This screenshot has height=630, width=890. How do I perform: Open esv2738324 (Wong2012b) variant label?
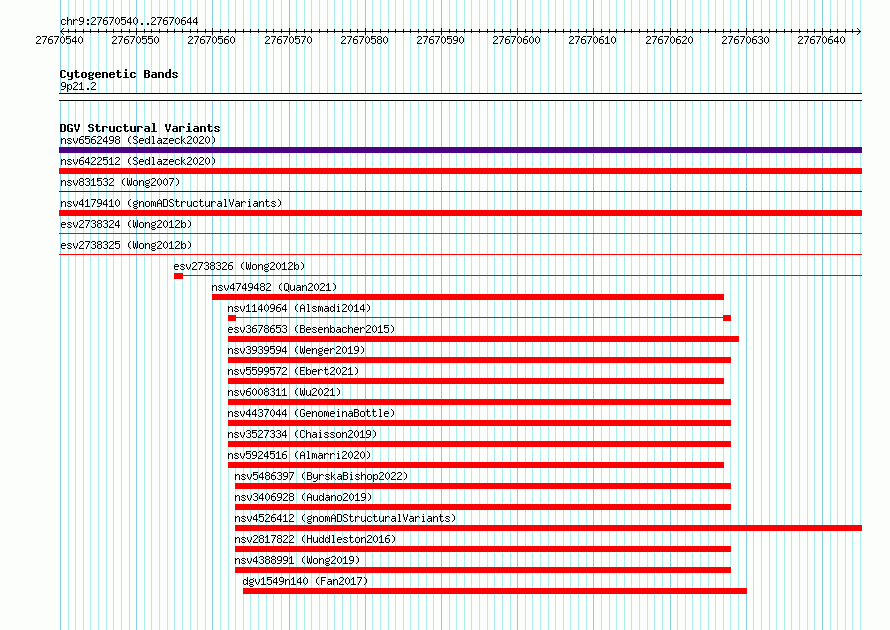[126, 224]
